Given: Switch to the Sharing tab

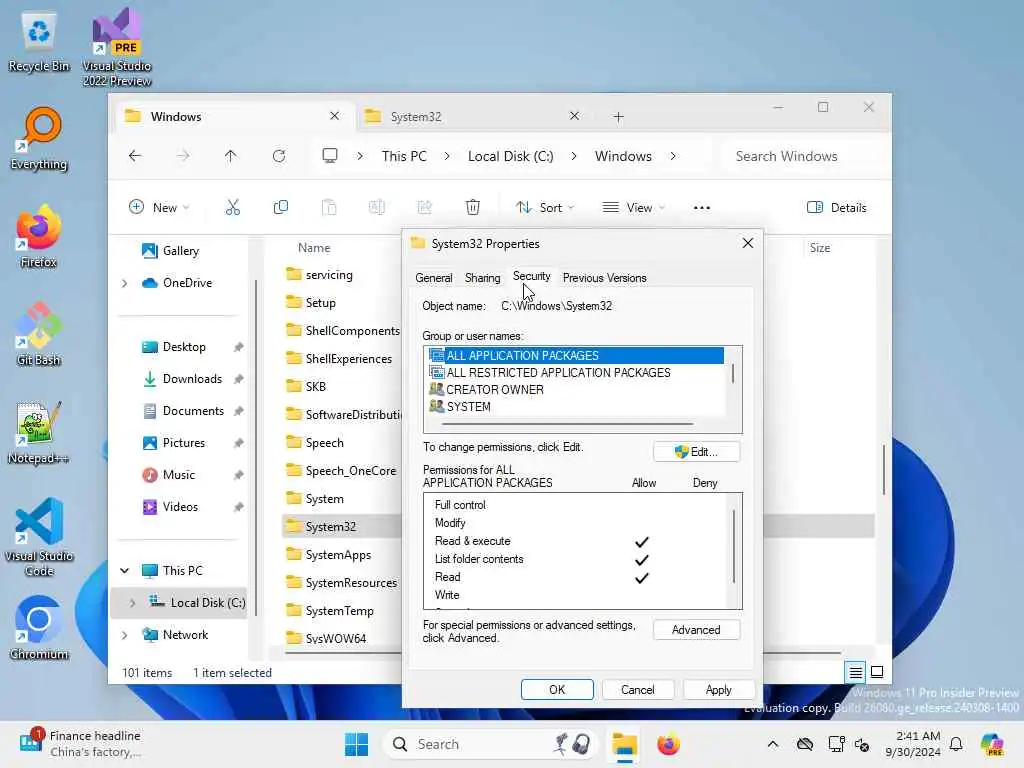Looking at the screenshot, I should click(x=483, y=278).
